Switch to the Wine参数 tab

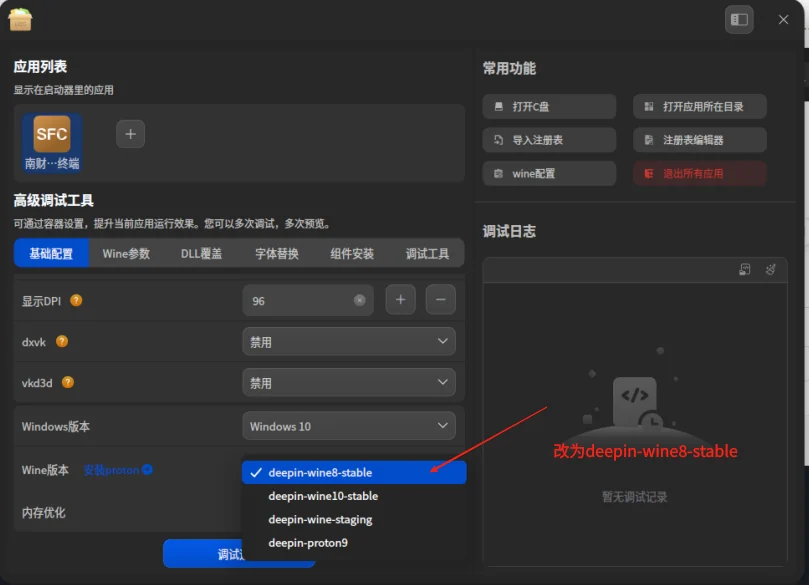[126, 253]
